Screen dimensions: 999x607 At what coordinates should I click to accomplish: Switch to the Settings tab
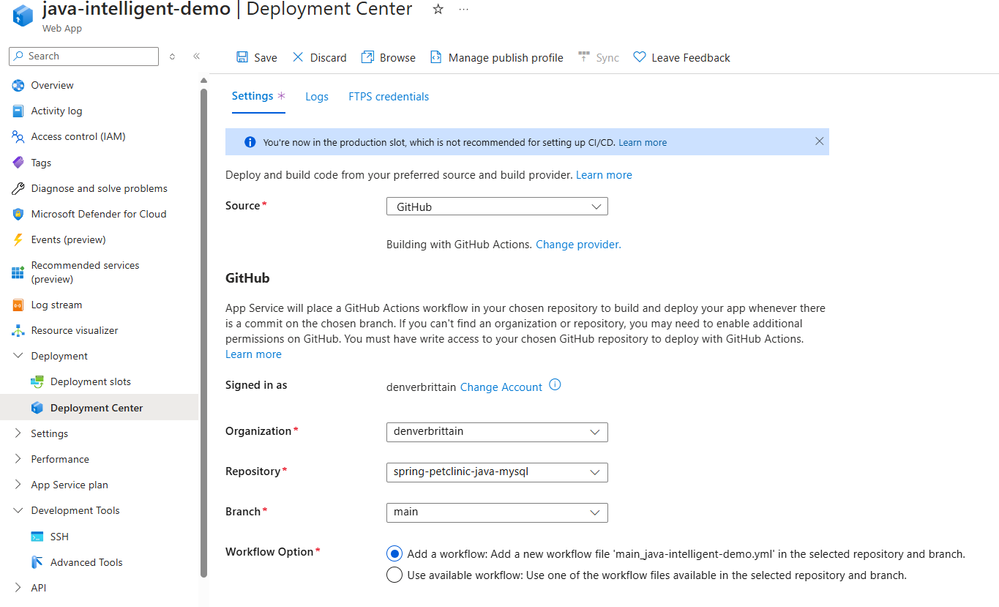[x=258, y=96]
